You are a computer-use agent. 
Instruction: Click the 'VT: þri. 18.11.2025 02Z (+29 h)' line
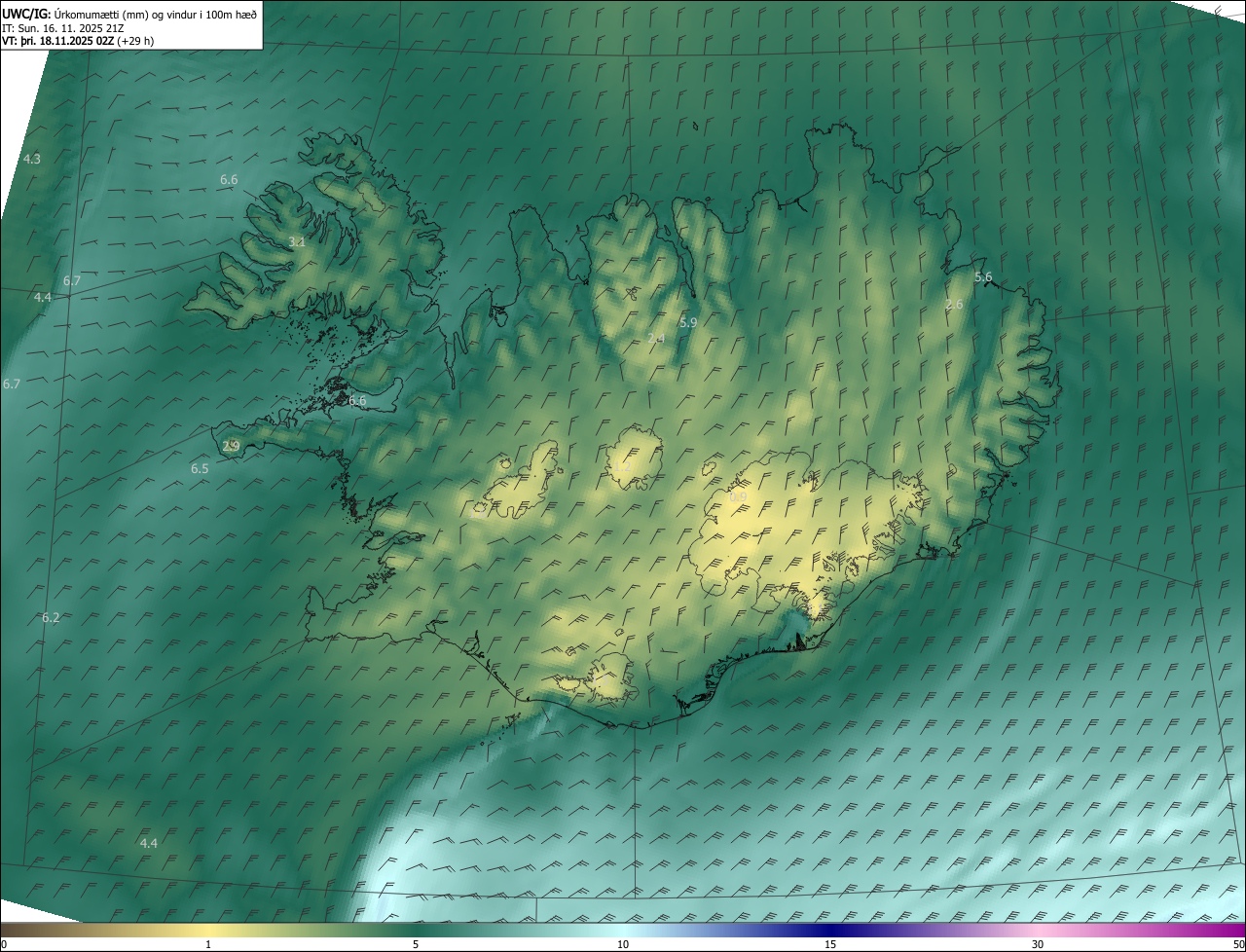coord(78,41)
